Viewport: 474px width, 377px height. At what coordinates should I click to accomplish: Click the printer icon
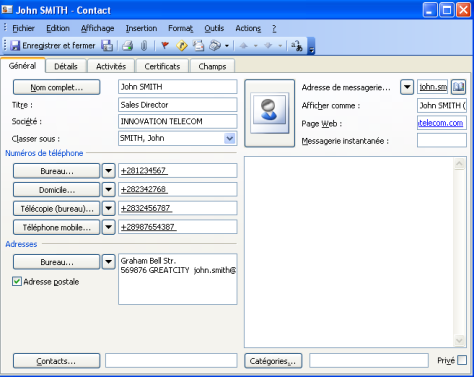tap(127, 45)
